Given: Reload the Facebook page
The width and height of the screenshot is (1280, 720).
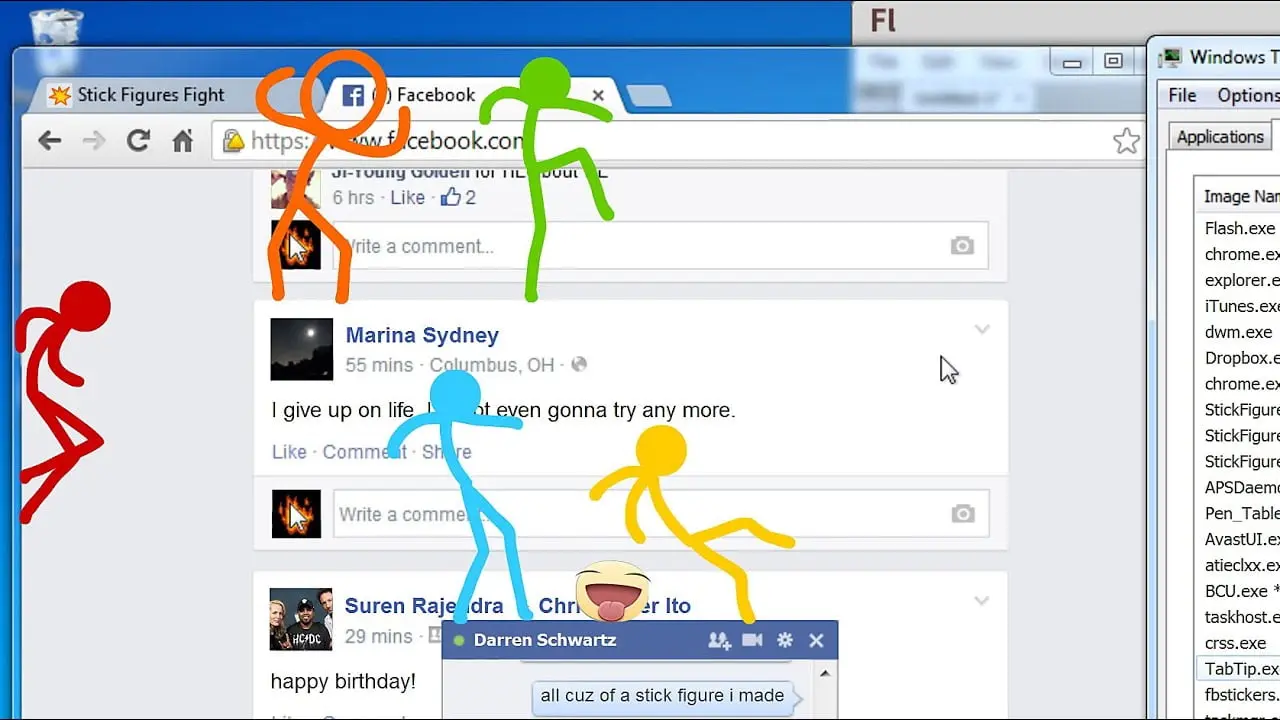Looking at the screenshot, I should pyautogui.click(x=138, y=141).
